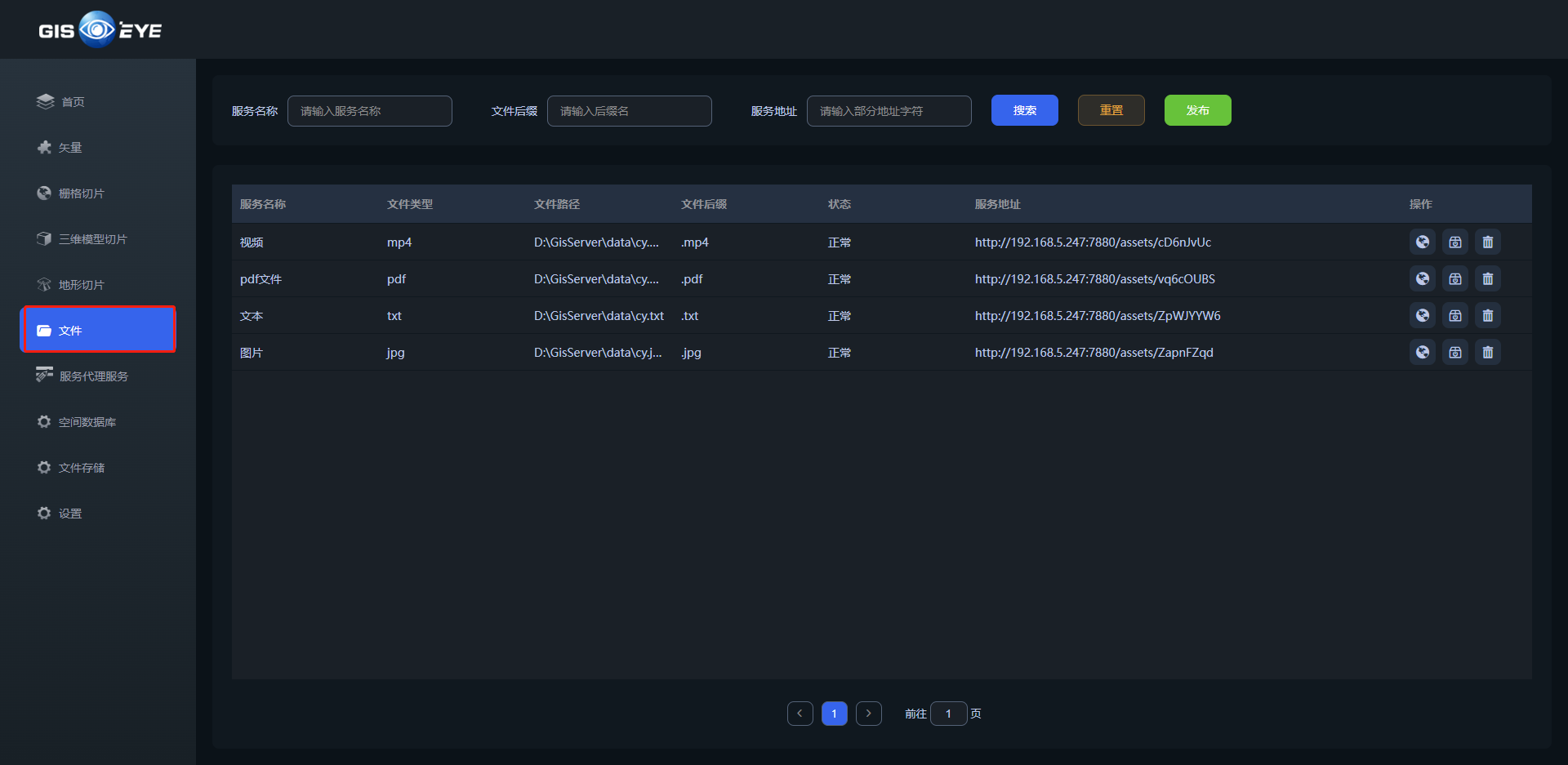Focus the 文件后缀 input field
This screenshot has height=765, width=1568.
630,111
